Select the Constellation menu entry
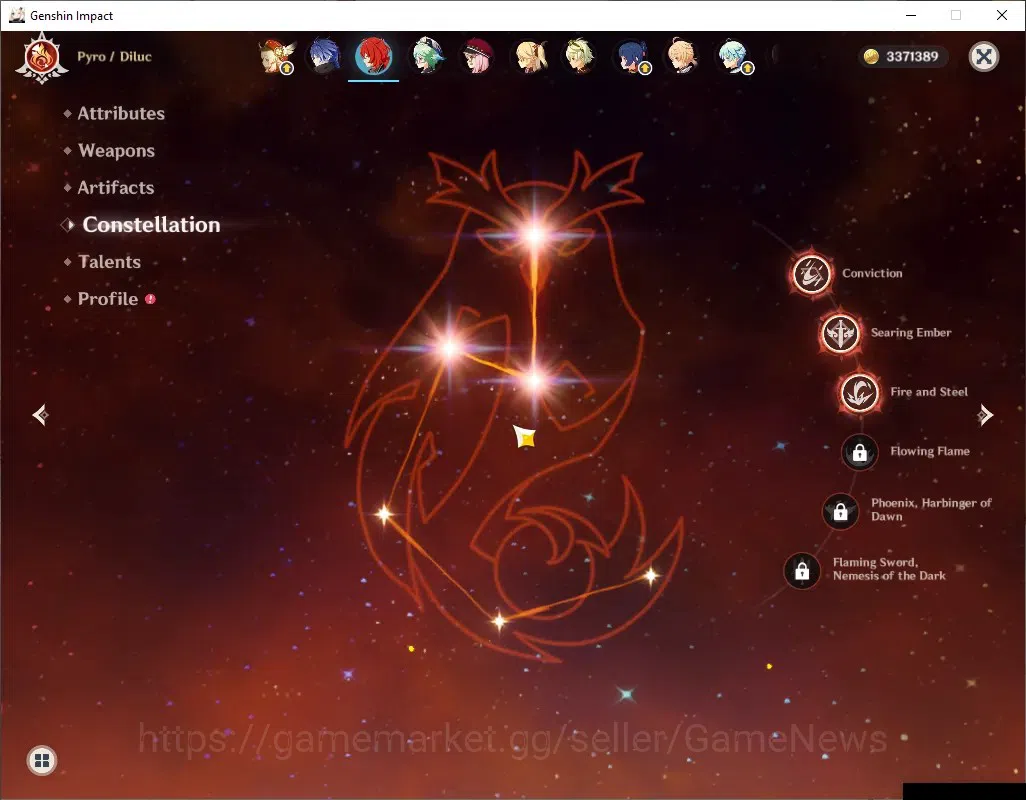Screen dimensions: 1026x800 coord(151,224)
